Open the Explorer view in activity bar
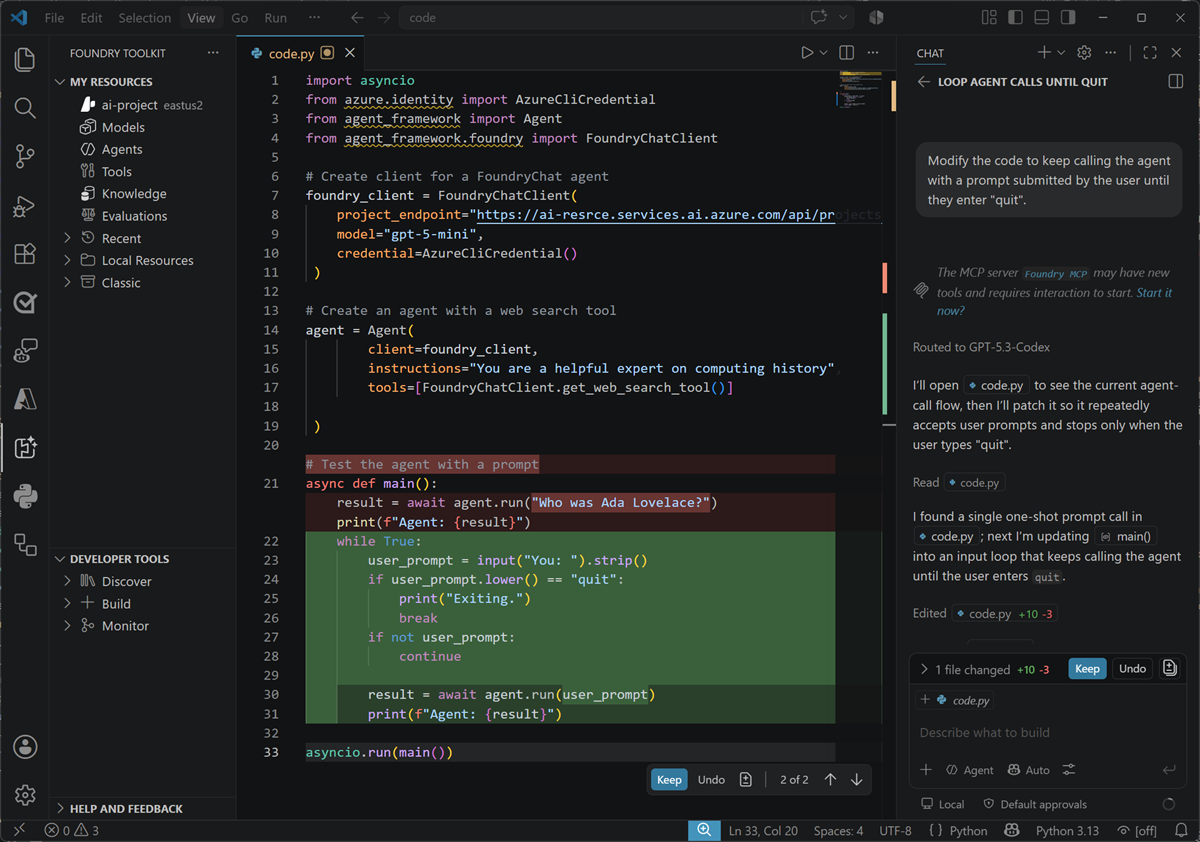 click(x=25, y=60)
